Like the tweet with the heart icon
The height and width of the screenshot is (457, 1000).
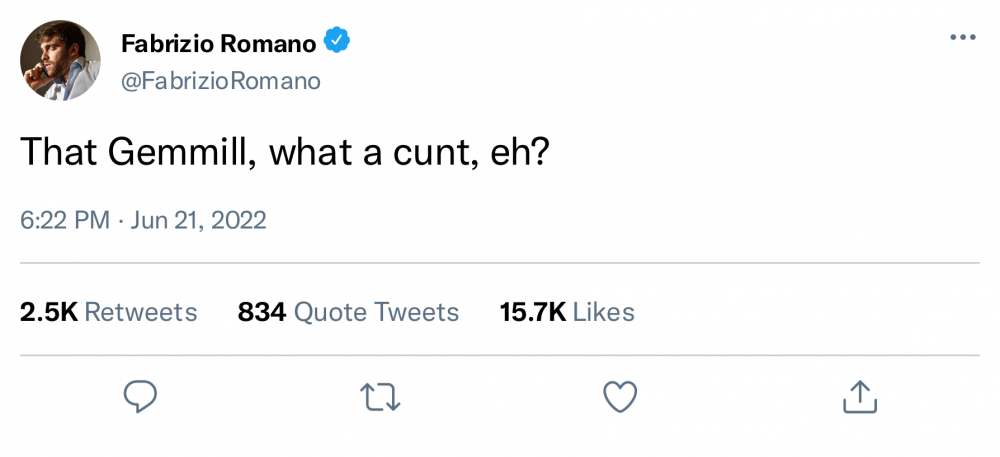point(620,396)
